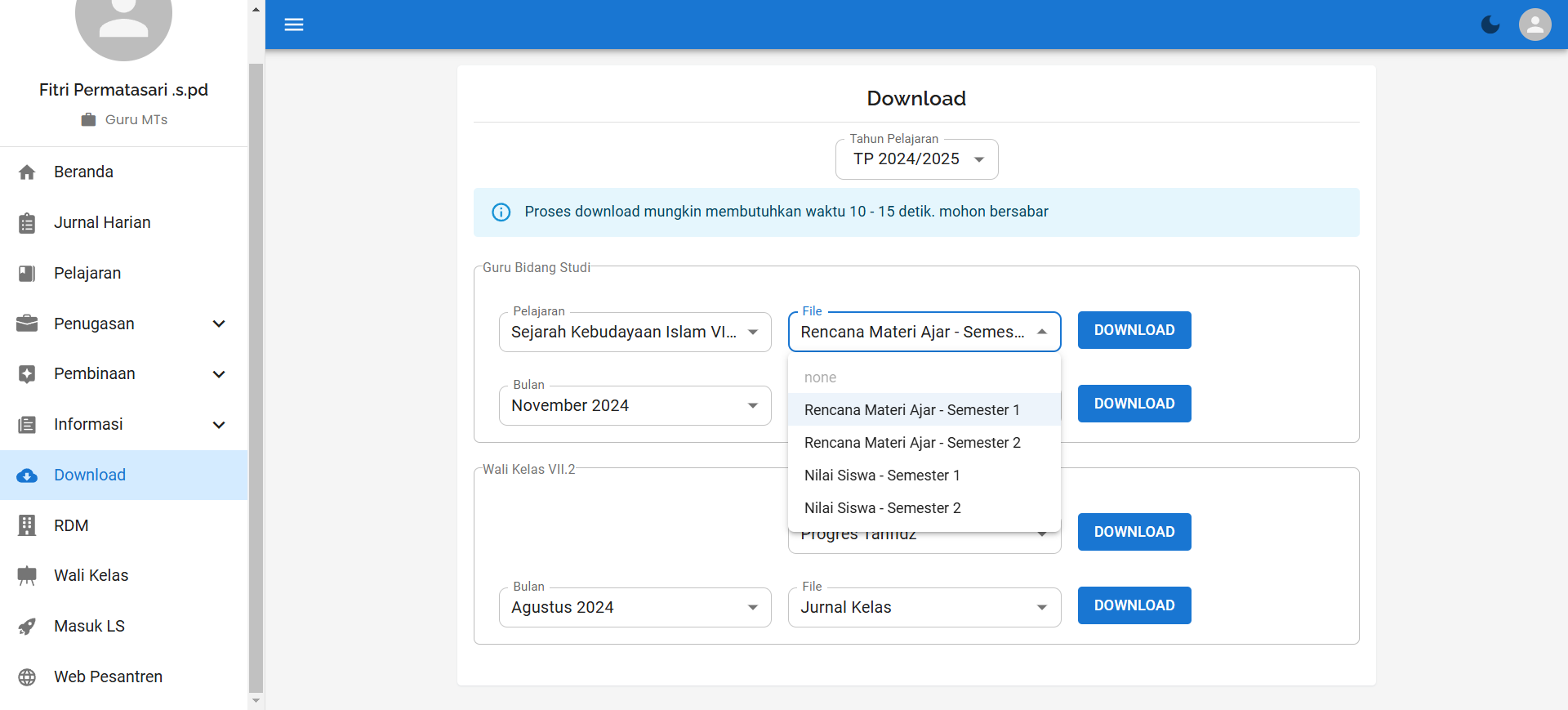Close the File Rencana Materi Ajar dropdown
1568x710 pixels.
(924, 332)
